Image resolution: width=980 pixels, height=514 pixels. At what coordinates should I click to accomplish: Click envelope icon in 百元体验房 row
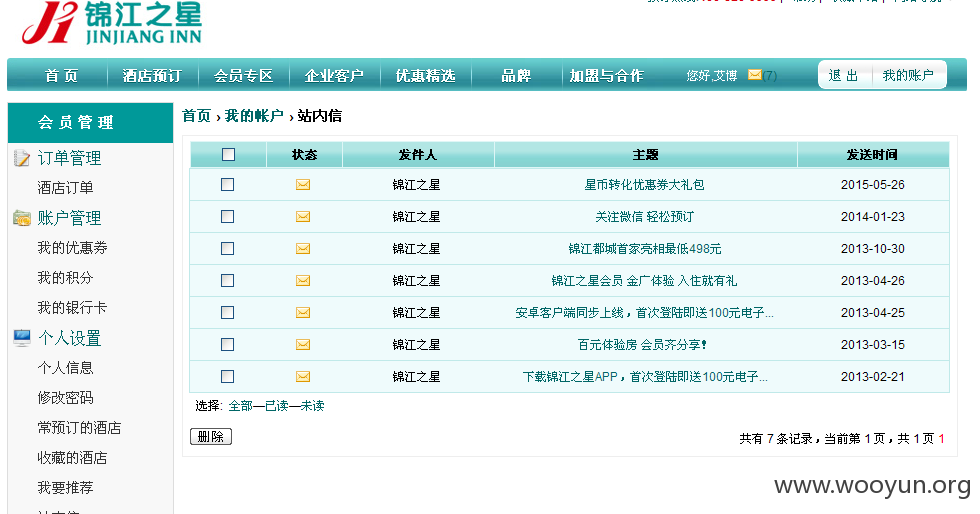click(303, 344)
